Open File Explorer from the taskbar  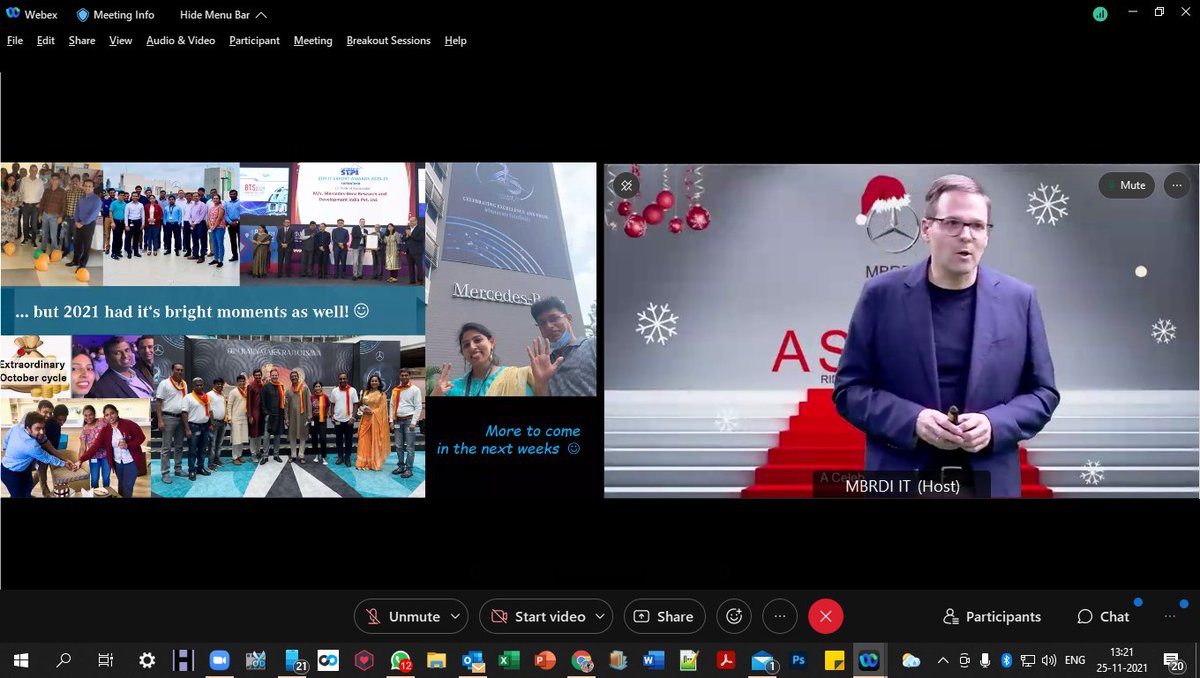[436, 660]
